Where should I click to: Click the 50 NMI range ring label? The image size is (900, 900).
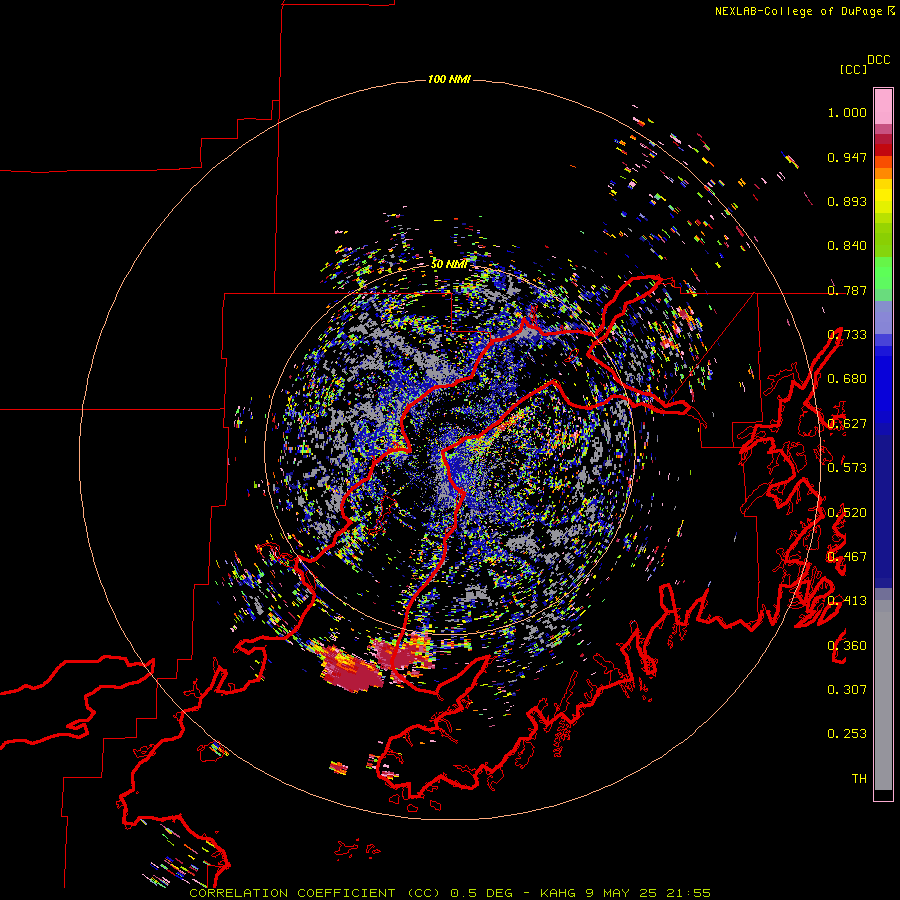(x=449, y=265)
